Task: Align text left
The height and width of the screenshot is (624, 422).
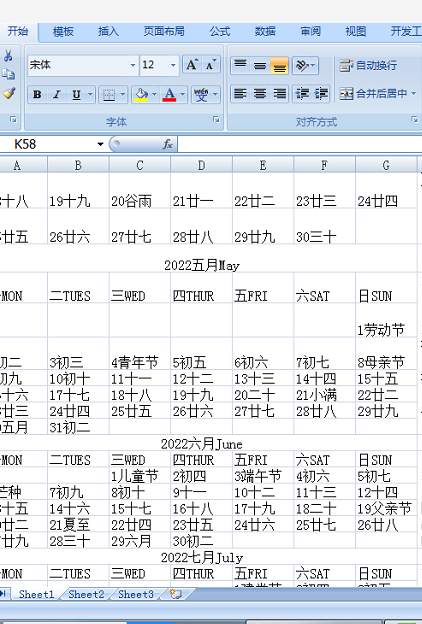Action: [240, 94]
